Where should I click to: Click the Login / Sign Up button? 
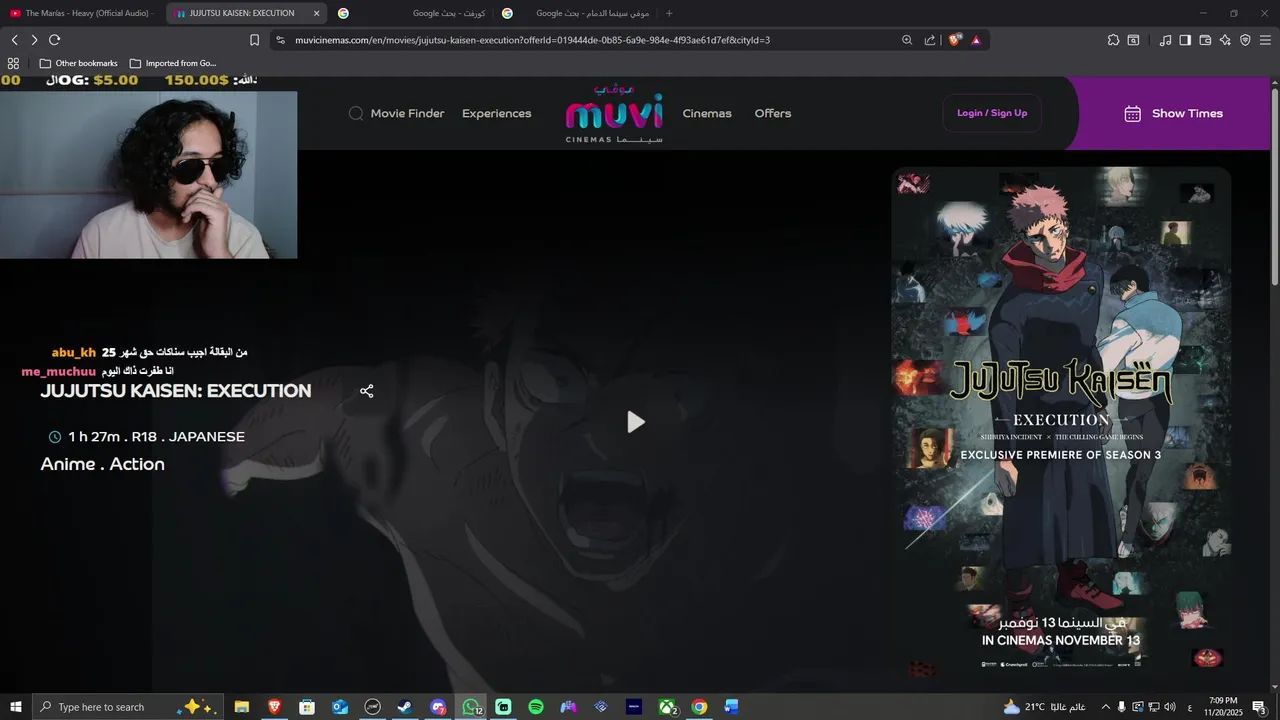click(x=992, y=113)
